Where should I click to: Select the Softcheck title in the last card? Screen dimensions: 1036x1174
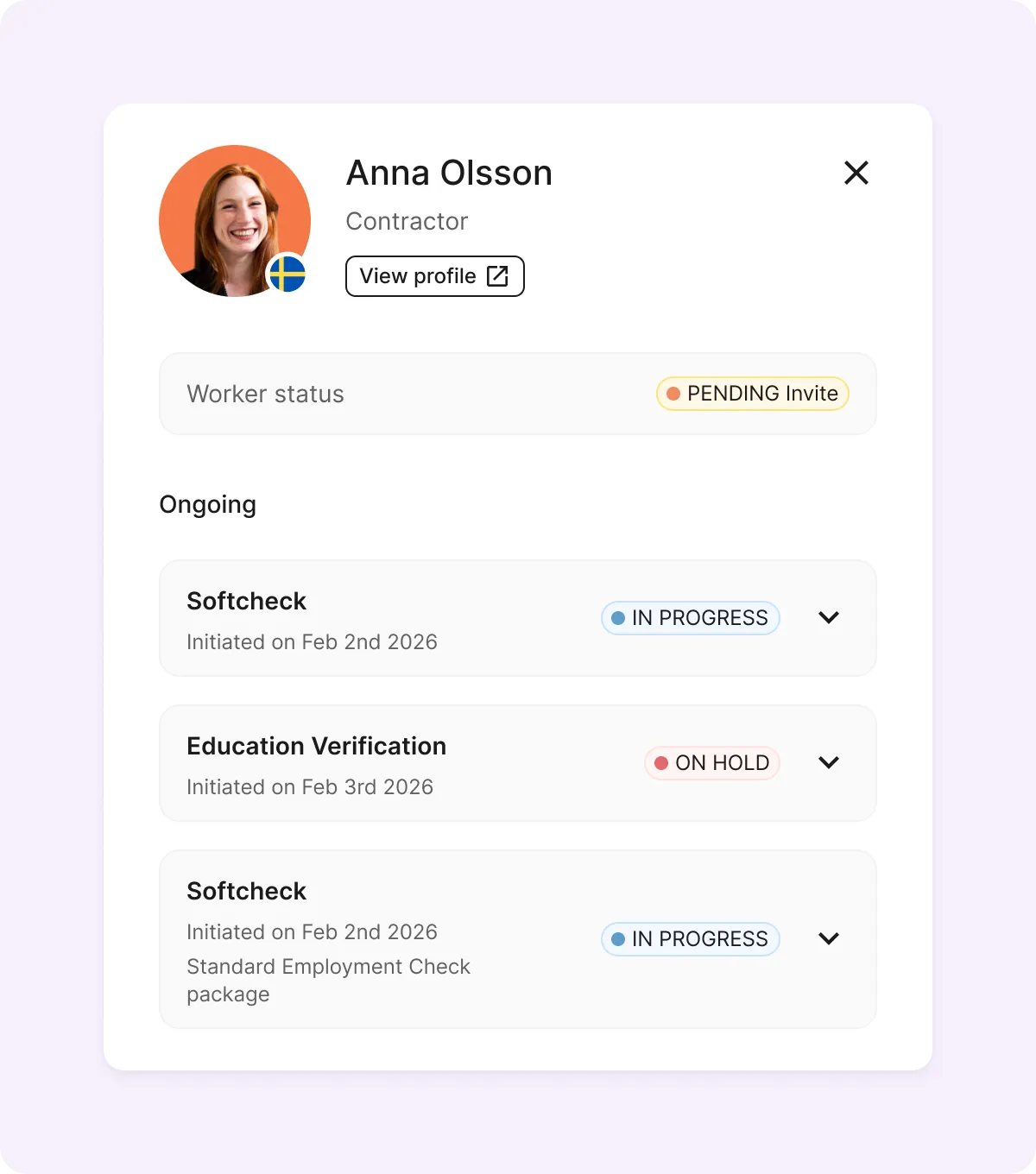pyautogui.click(x=246, y=891)
